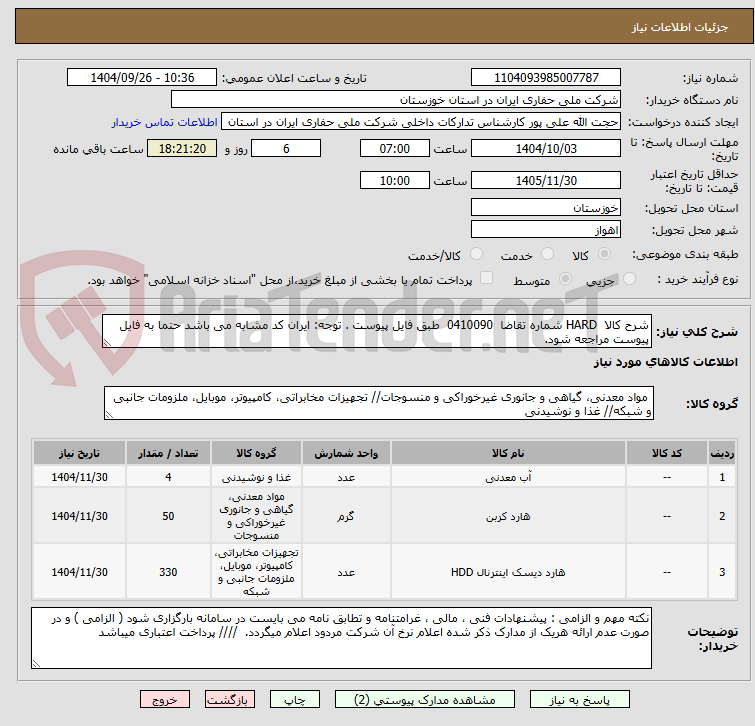The height and width of the screenshot is (726, 755).
Task: Click the گروه کالا text area
Action: [x=379, y=403]
